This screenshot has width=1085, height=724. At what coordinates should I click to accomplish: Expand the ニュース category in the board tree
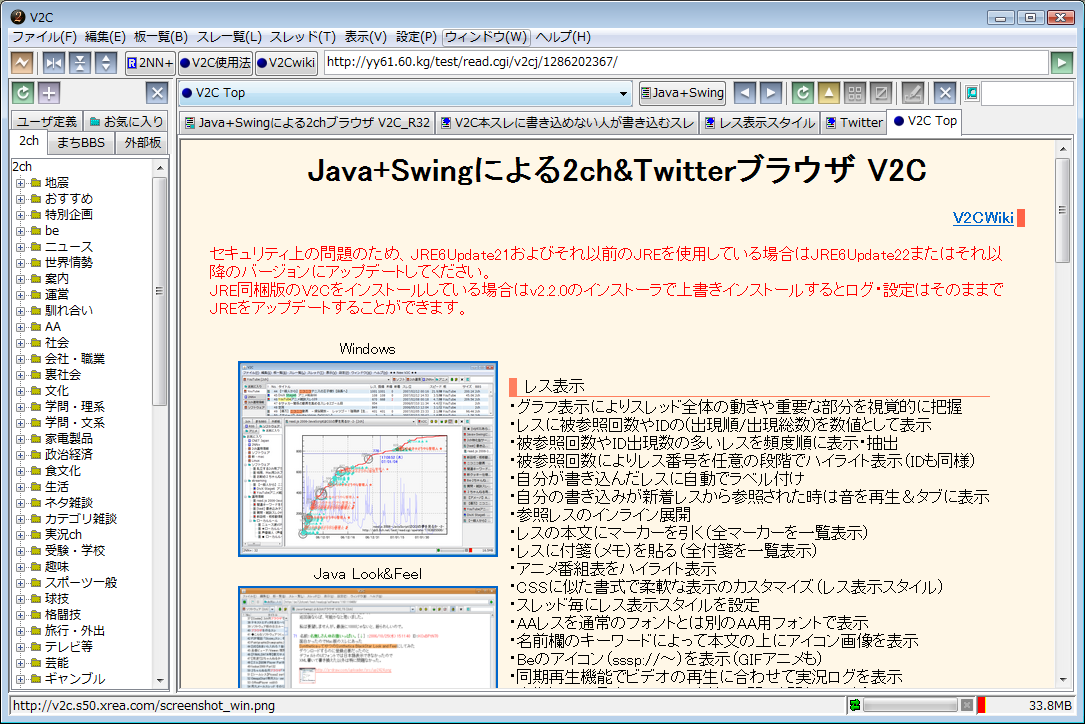(x=20, y=247)
